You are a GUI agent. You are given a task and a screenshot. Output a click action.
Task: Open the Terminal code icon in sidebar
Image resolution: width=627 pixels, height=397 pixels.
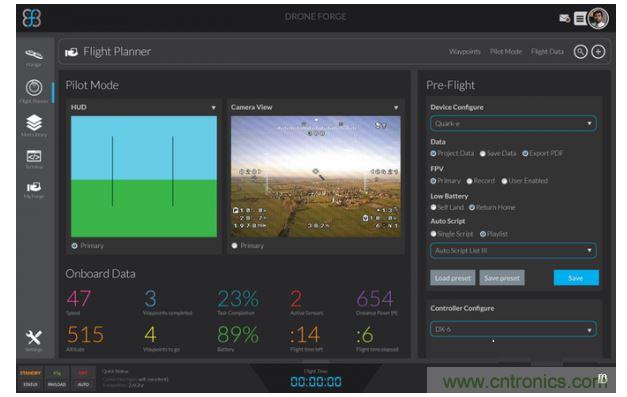34,156
